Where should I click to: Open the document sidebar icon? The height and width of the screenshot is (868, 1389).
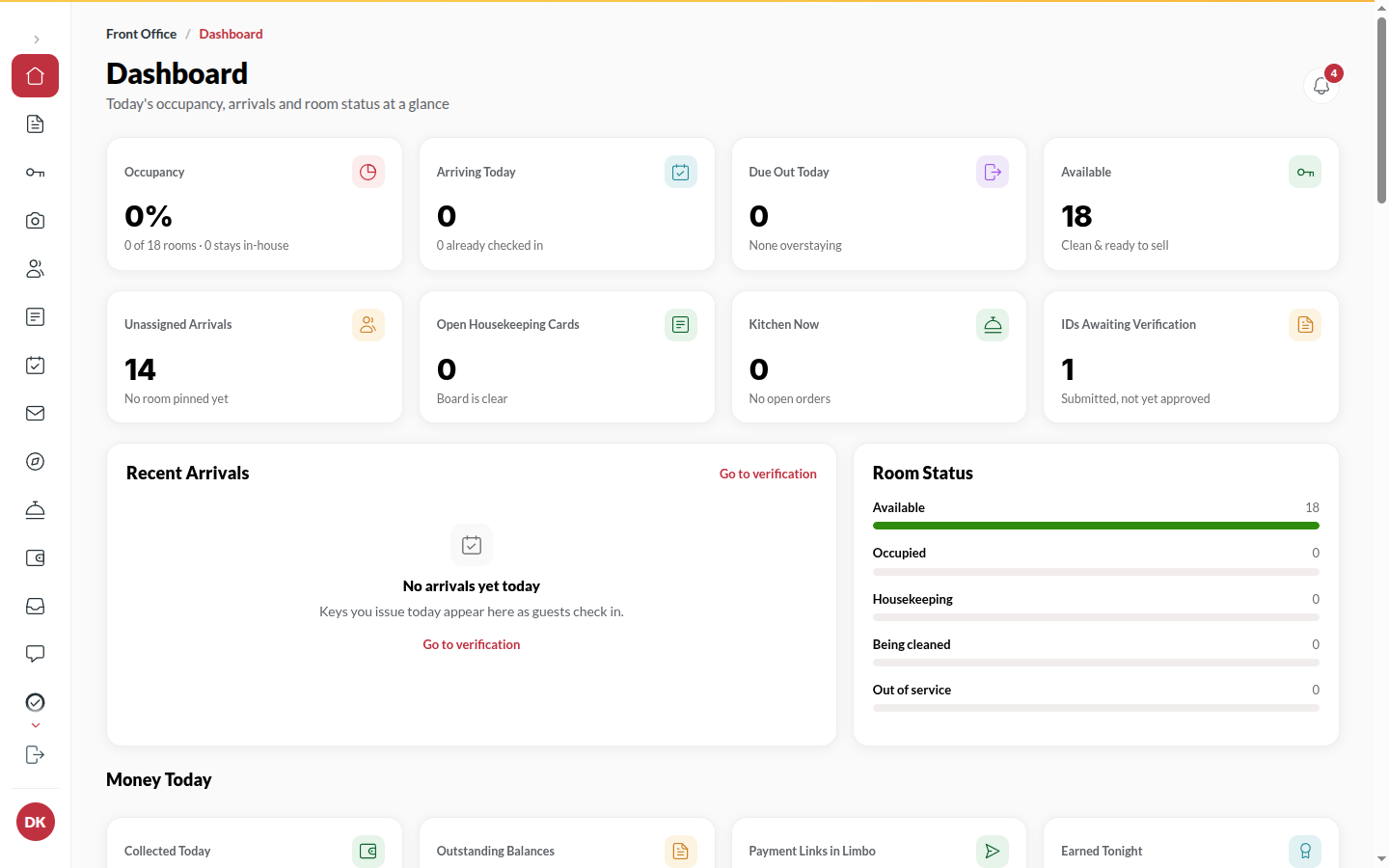click(35, 124)
